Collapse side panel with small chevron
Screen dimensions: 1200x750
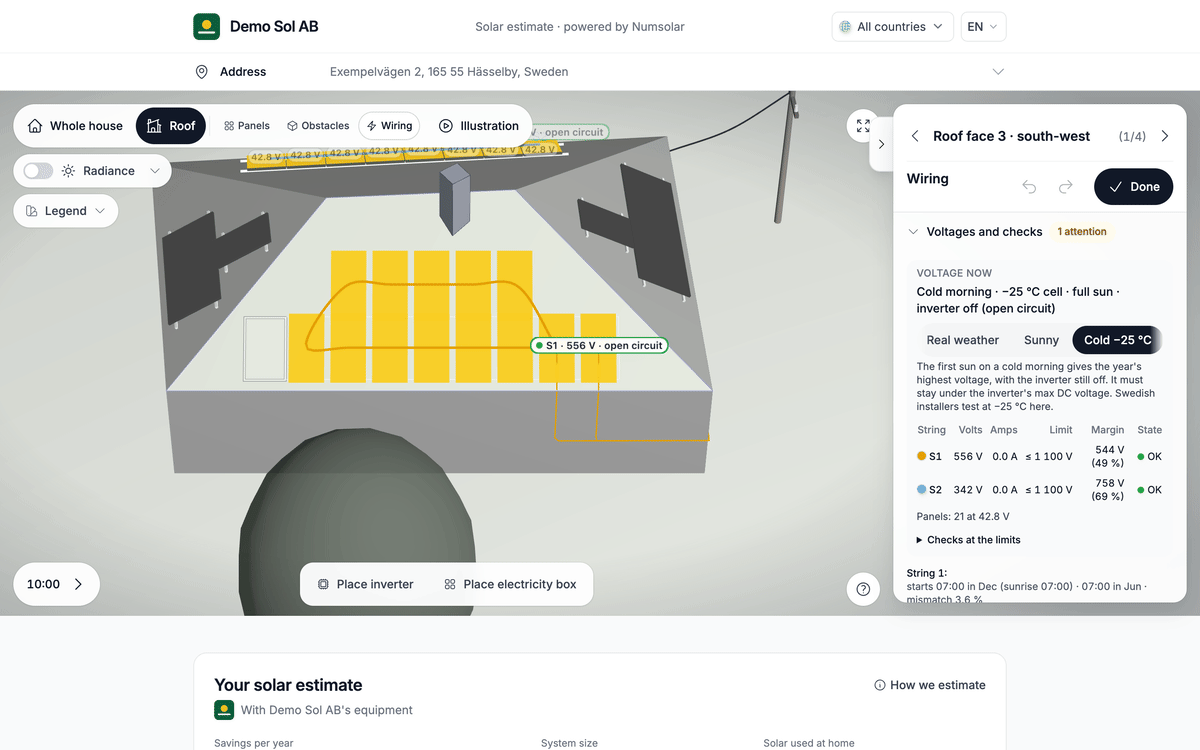pyautogui.click(x=881, y=144)
